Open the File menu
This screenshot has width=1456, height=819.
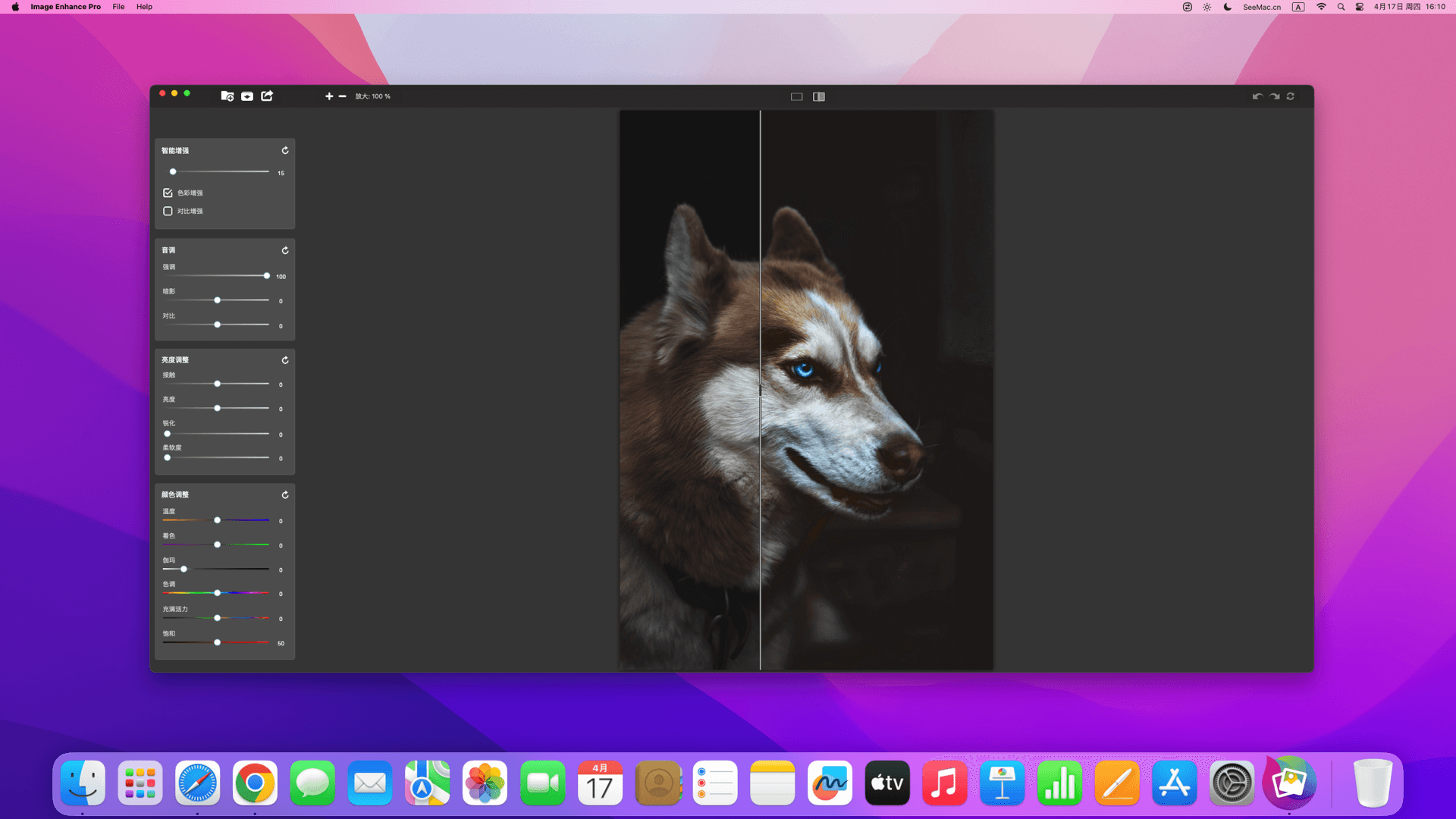coord(118,7)
